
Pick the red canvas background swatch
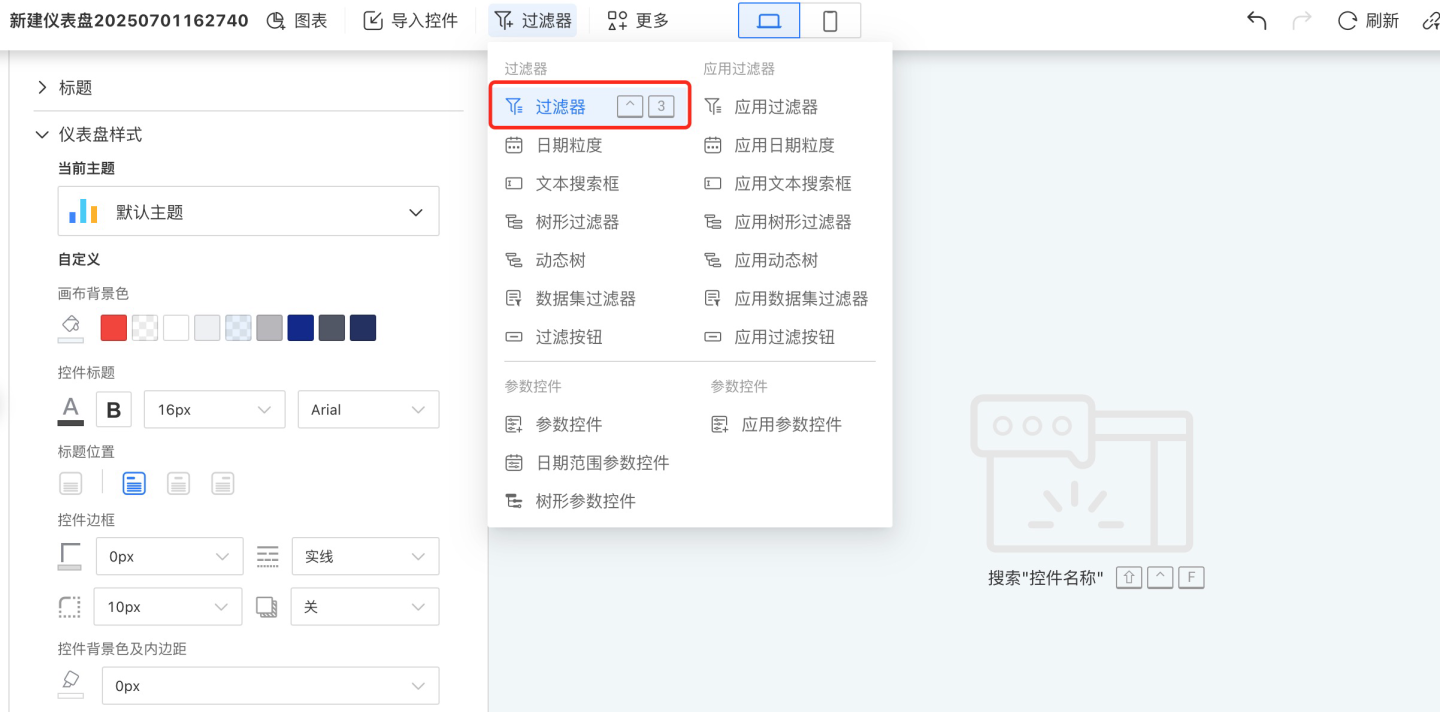tap(114, 328)
